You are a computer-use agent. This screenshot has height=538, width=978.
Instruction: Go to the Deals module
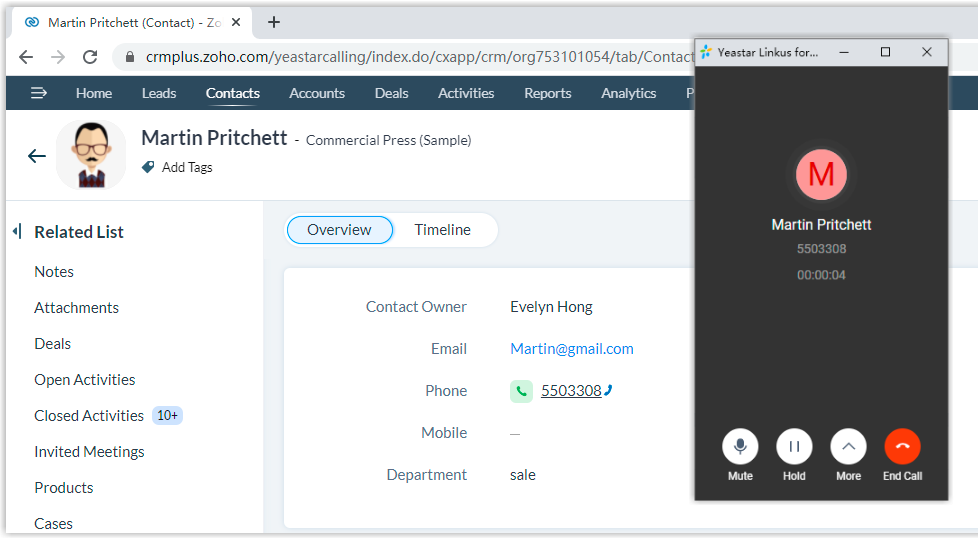click(391, 93)
